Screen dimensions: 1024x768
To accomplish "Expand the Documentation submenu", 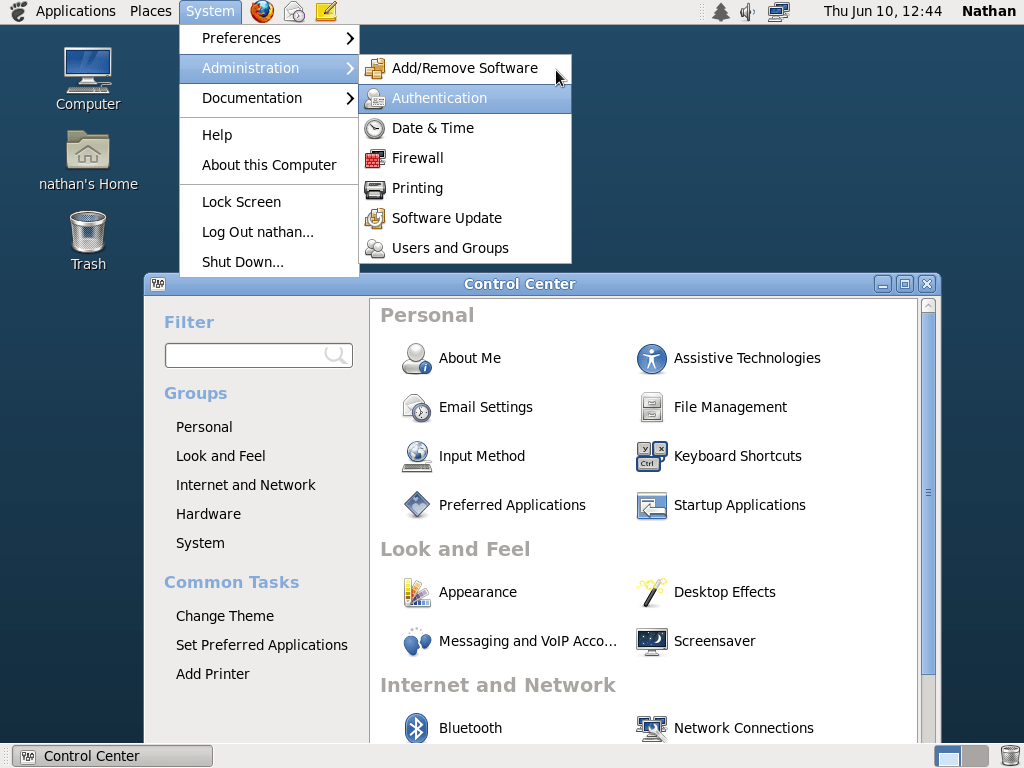I will [x=252, y=98].
